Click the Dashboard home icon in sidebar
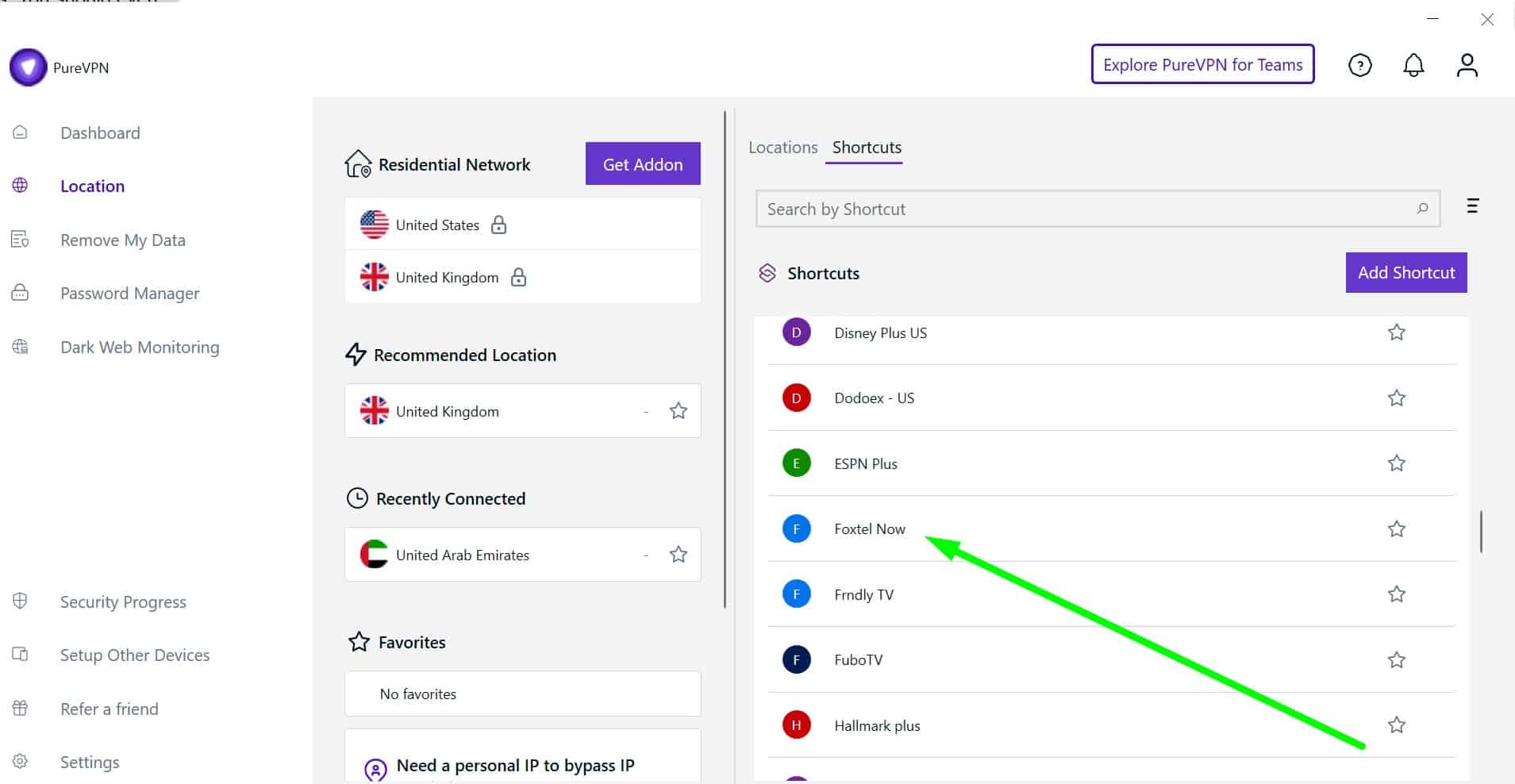Screen dimensions: 1515x784 [20, 133]
